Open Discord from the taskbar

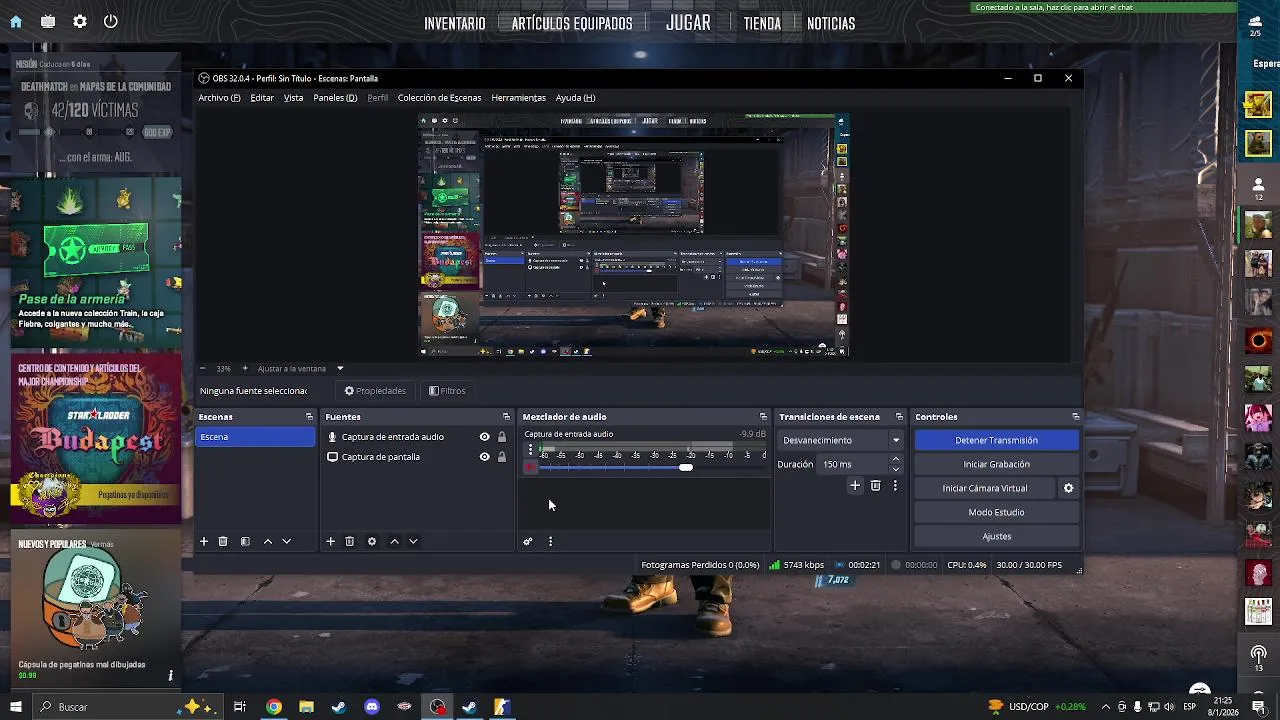372,707
